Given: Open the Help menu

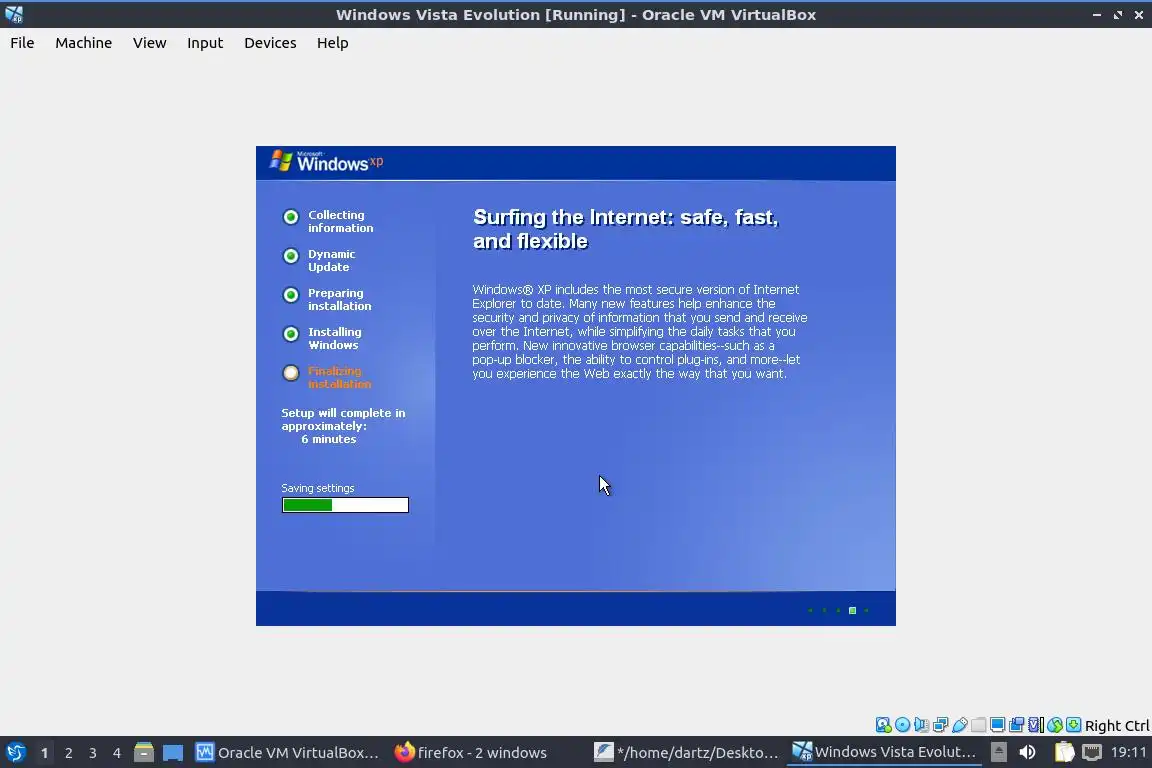Looking at the screenshot, I should tap(332, 43).
